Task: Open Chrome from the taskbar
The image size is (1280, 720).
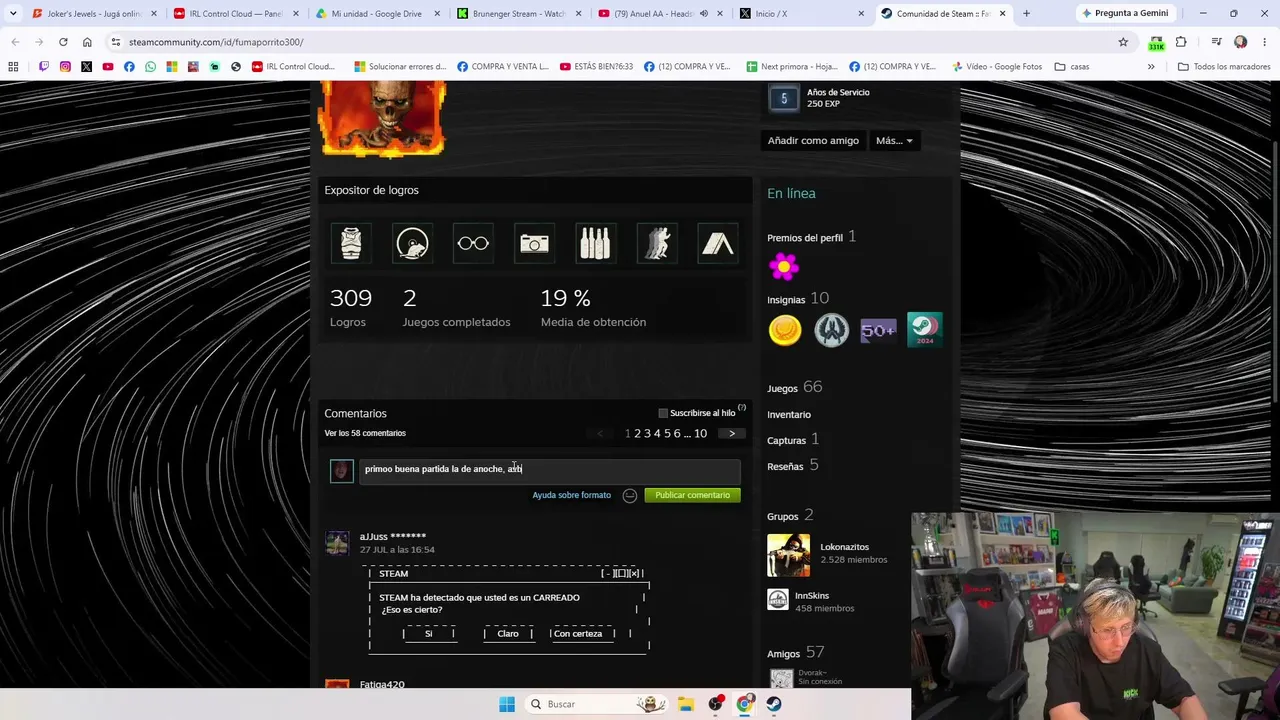Action: (745, 704)
